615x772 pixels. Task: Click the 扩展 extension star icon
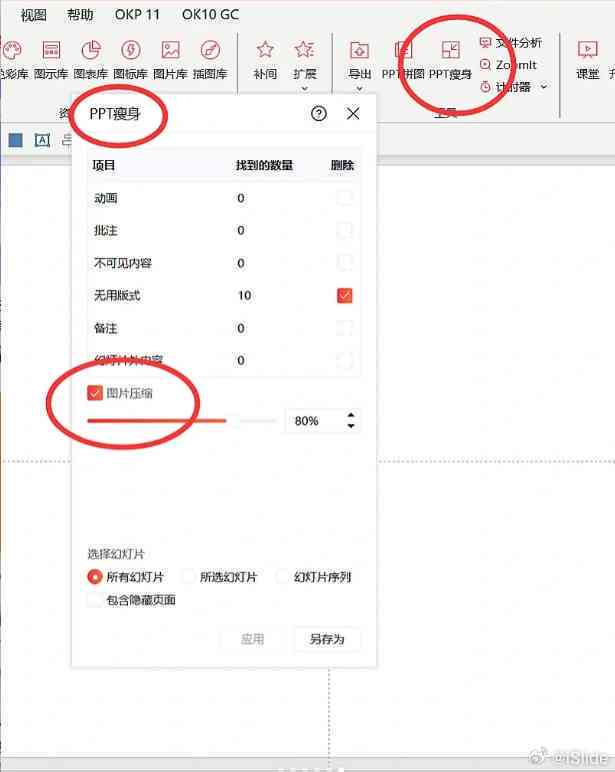[304, 49]
